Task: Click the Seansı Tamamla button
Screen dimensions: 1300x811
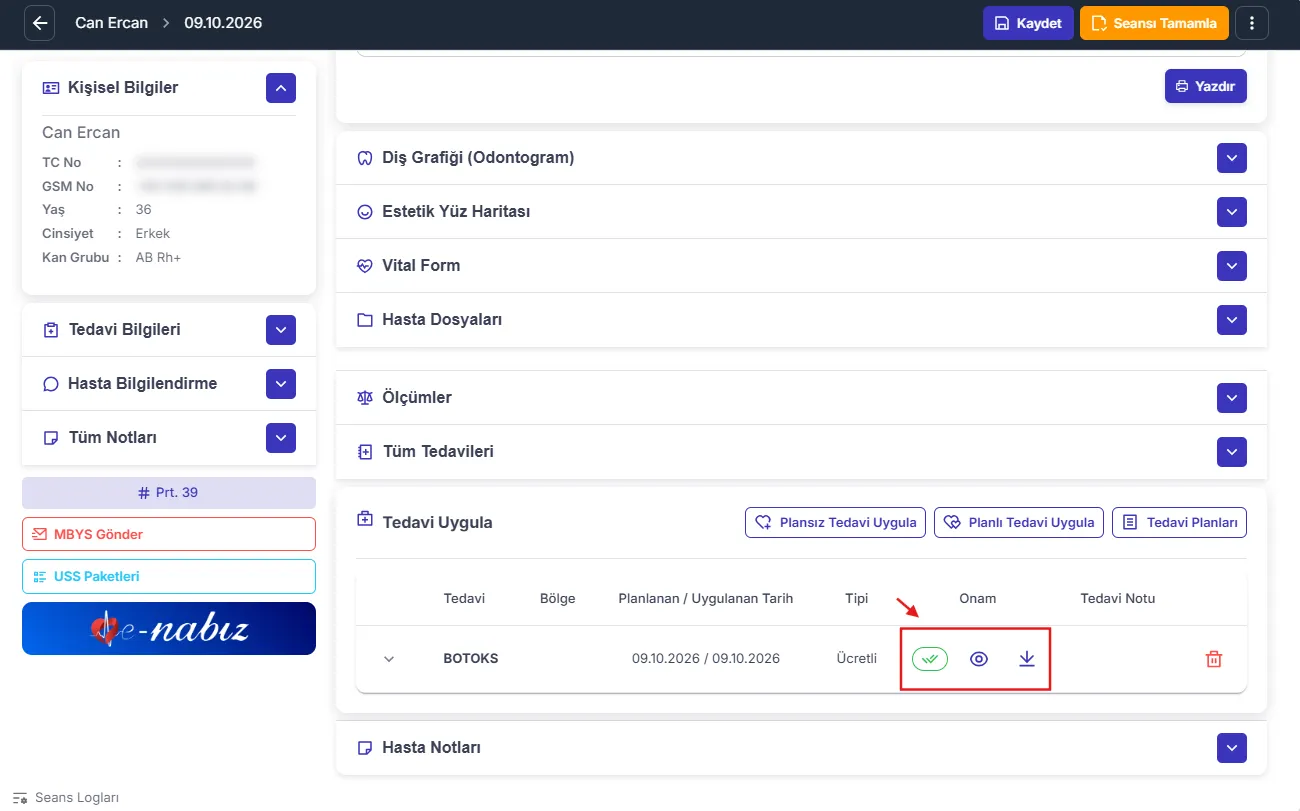Action: tap(1154, 23)
